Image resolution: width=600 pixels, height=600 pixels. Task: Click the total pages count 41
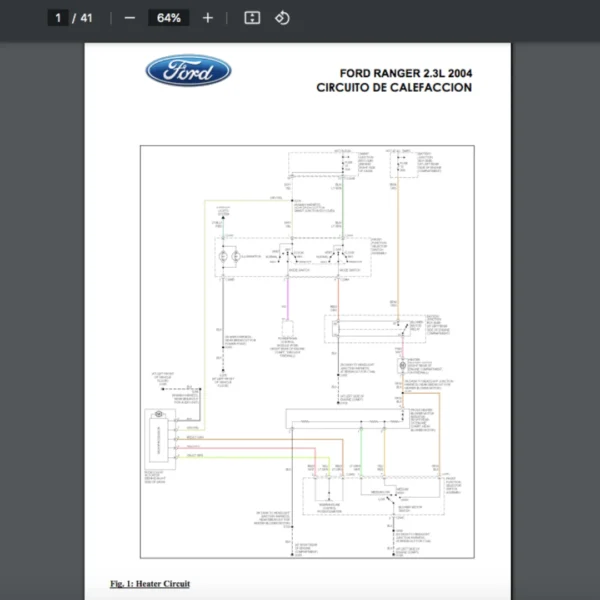point(87,18)
